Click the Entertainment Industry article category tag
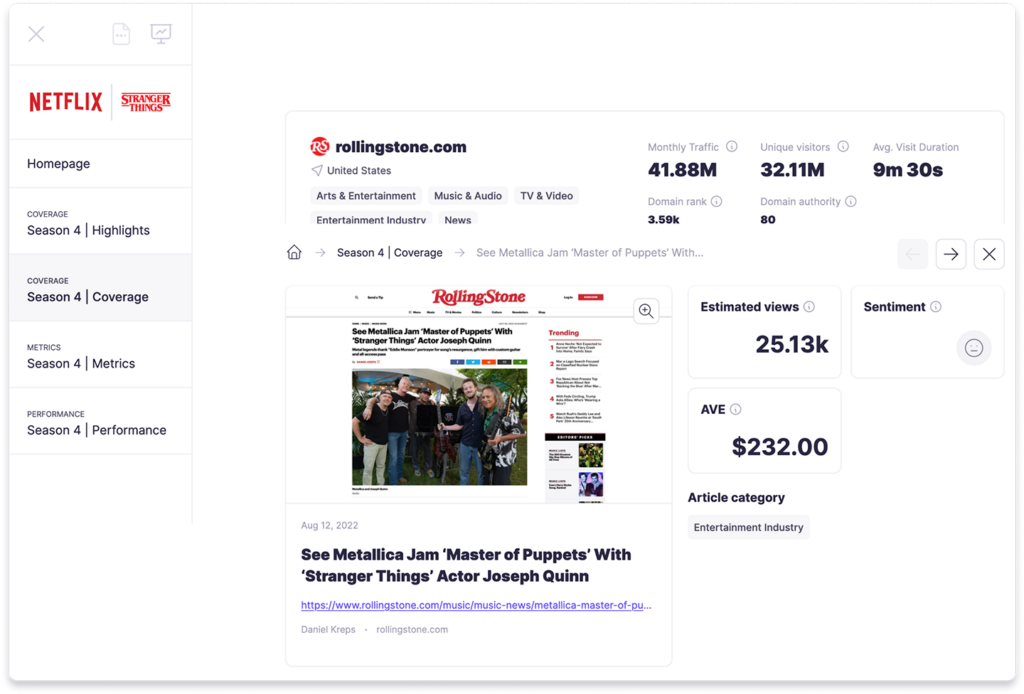Image resolution: width=1024 pixels, height=694 pixels. point(748,527)
